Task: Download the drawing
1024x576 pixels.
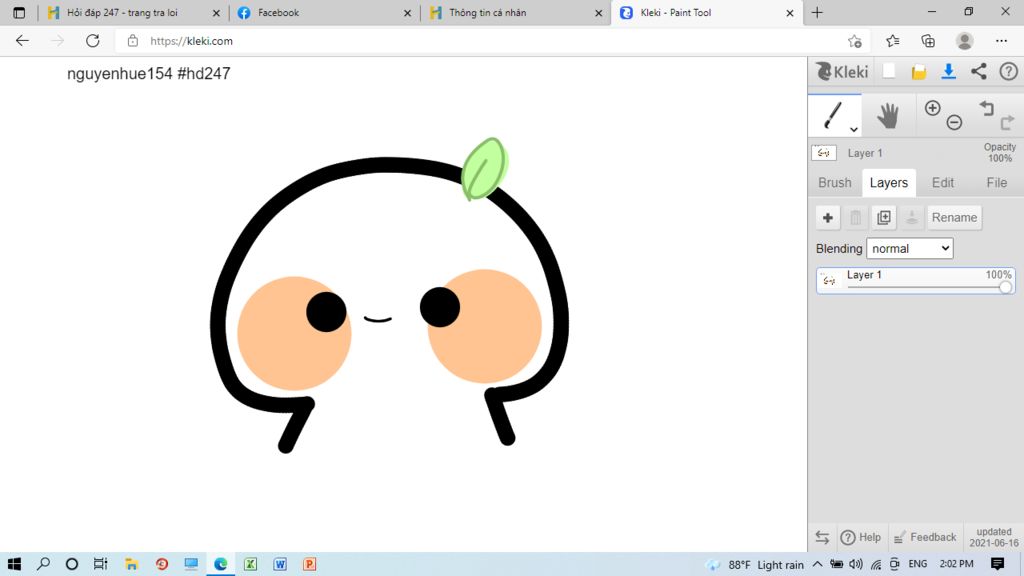Action: (948, 71)
